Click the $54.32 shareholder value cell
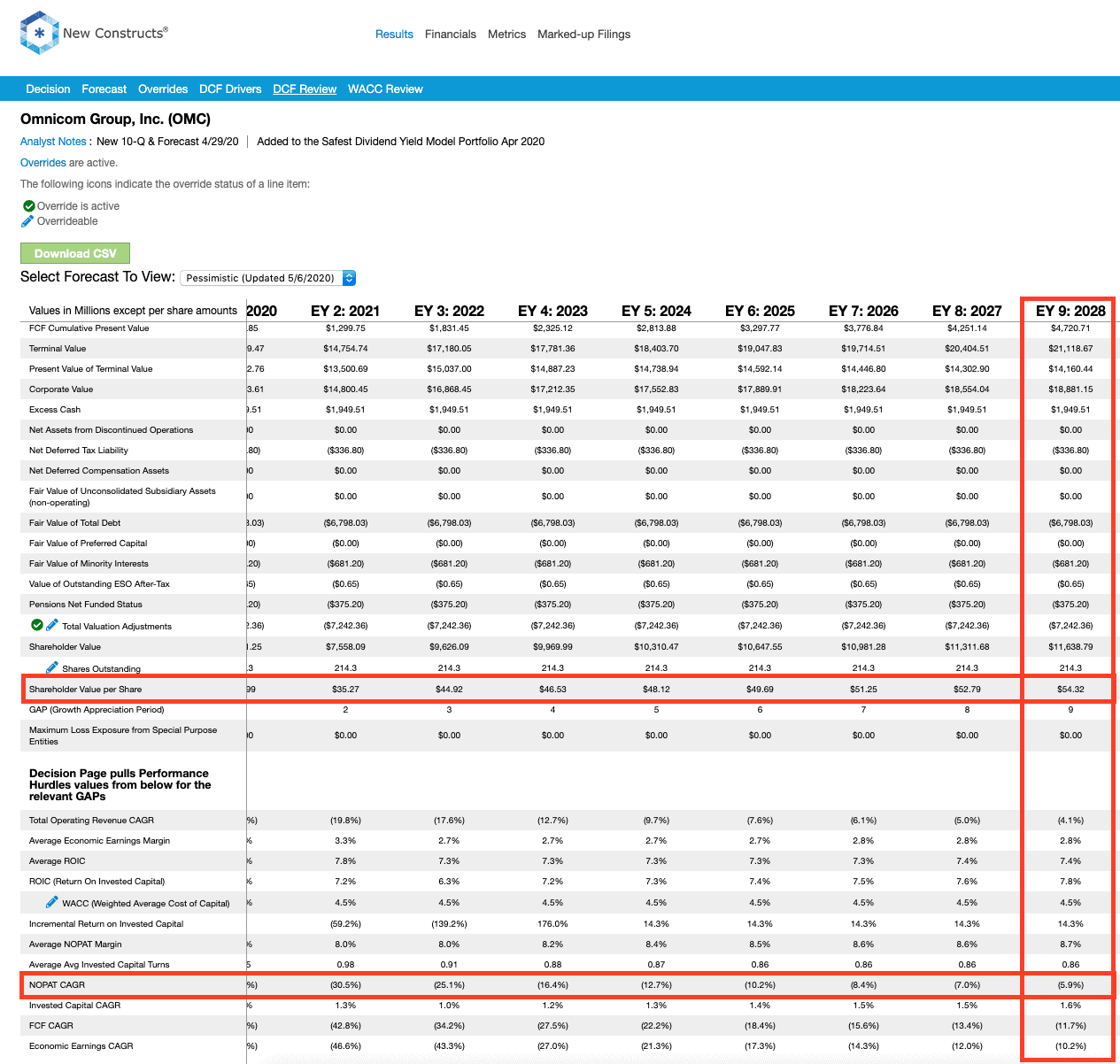The height and width of the screenshot is (1064, 1120). click(x=1070, y=689)
